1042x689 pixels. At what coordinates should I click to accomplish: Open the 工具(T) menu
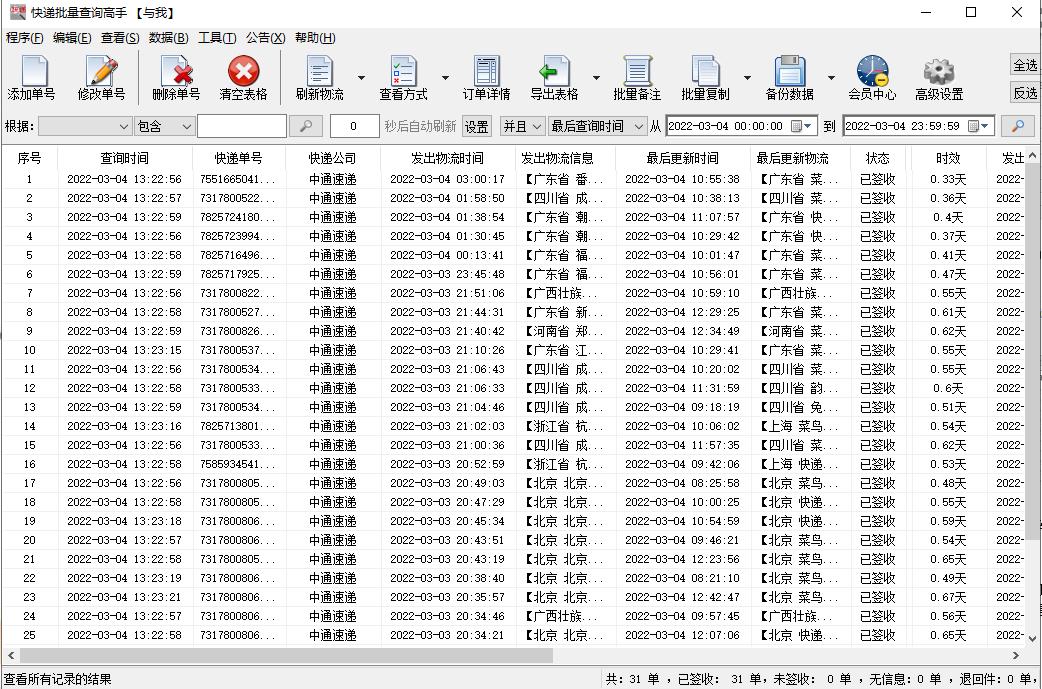215,37
